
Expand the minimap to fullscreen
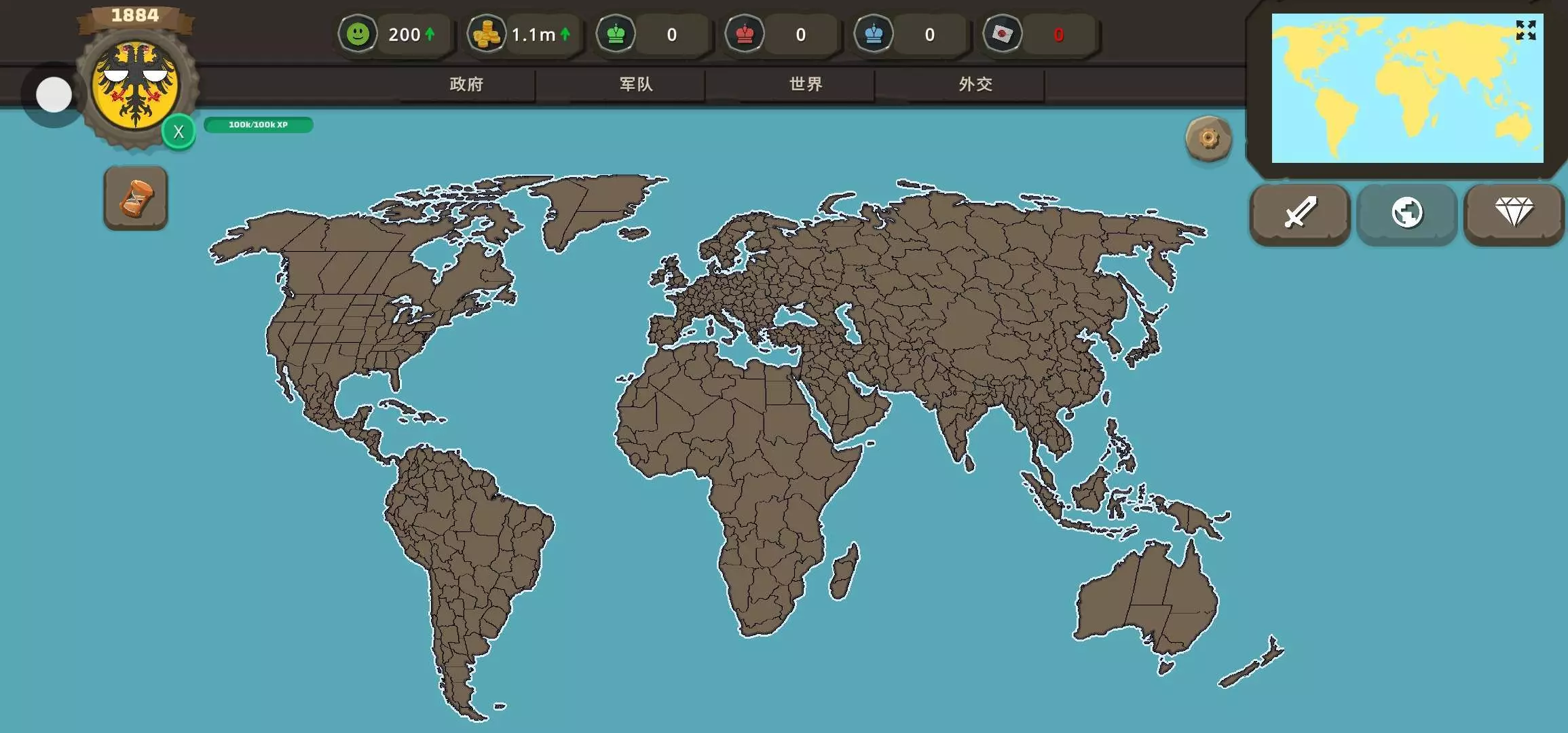coord(1525,30)
